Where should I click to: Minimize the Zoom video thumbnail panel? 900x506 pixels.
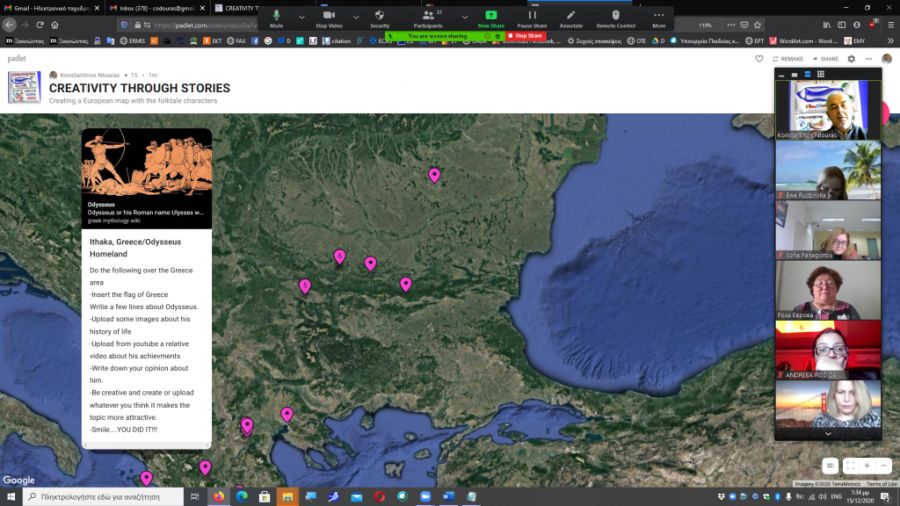coord(781,75)
